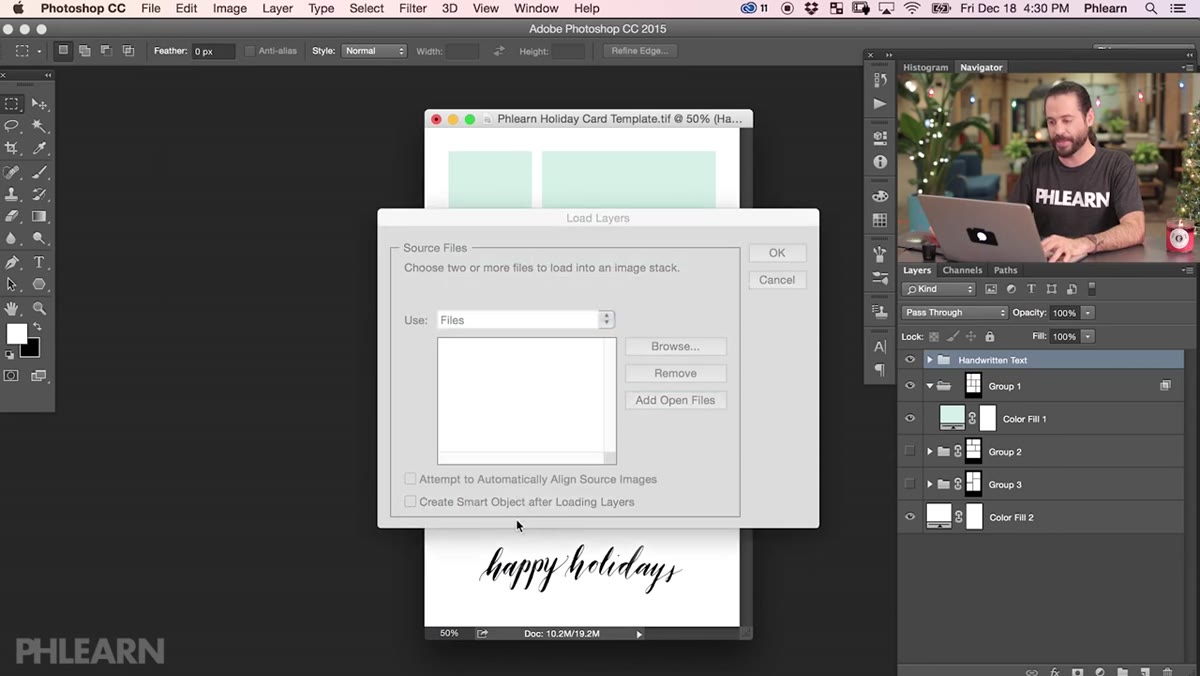Click Cancel in Load Layers dialog

coord(777,280)
